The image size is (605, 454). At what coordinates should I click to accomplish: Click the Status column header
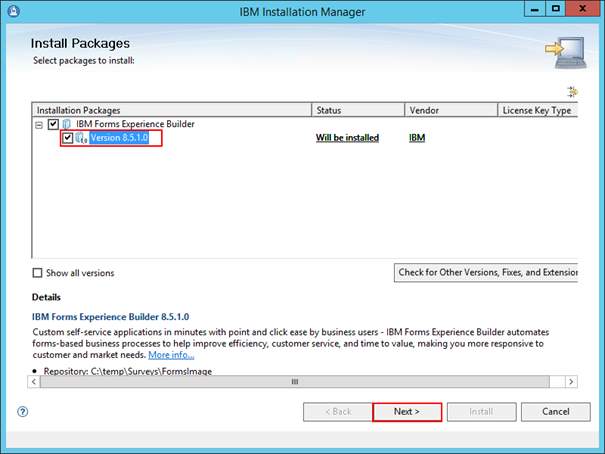click(x=358, y=110)
